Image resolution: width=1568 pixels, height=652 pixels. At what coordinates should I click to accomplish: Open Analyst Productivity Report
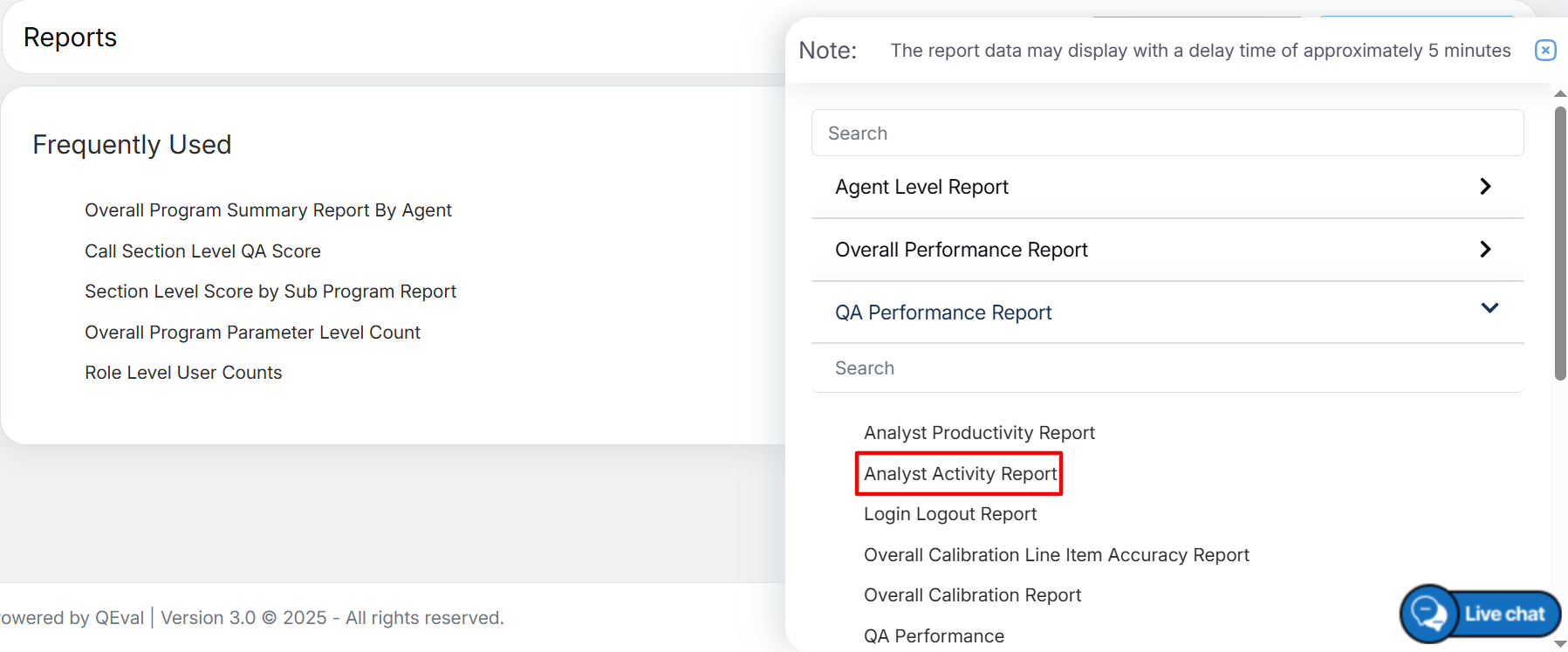tap(979, 433)
